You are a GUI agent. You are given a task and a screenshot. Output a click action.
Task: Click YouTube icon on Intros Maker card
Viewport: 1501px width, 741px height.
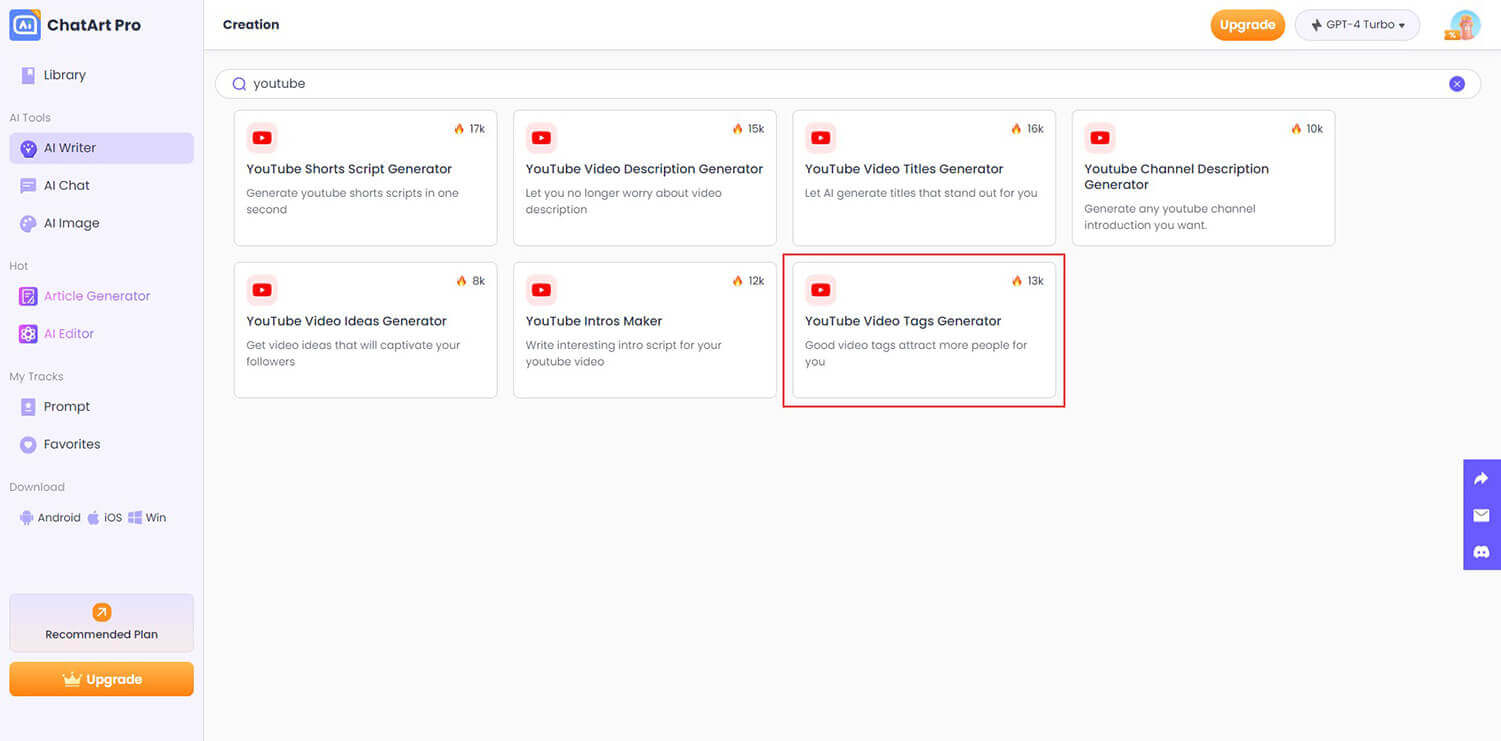(541, 290)
